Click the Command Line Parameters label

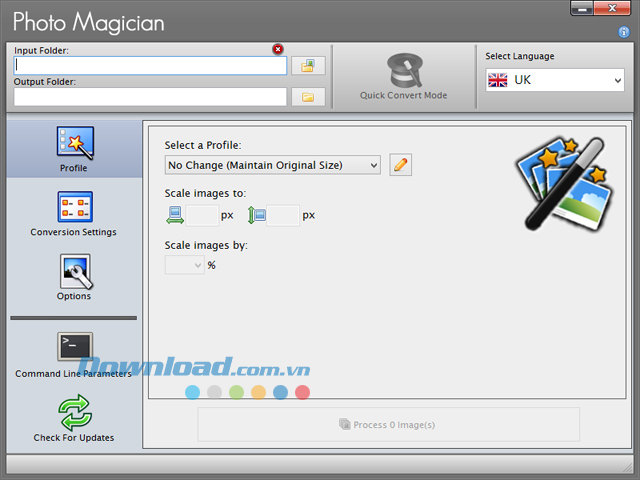[73, 373]
